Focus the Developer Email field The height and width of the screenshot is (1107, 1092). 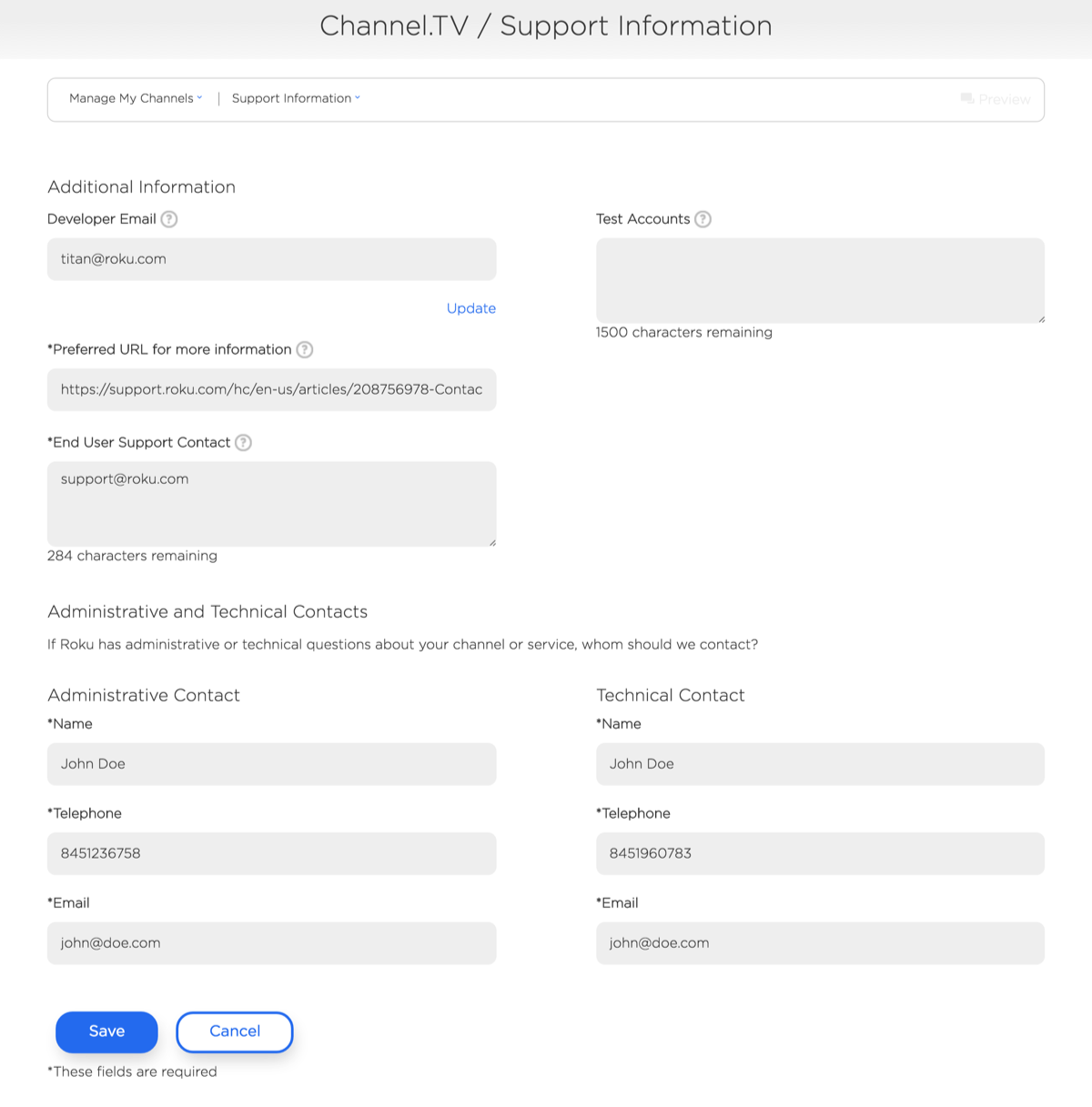[x=271, y=259]
